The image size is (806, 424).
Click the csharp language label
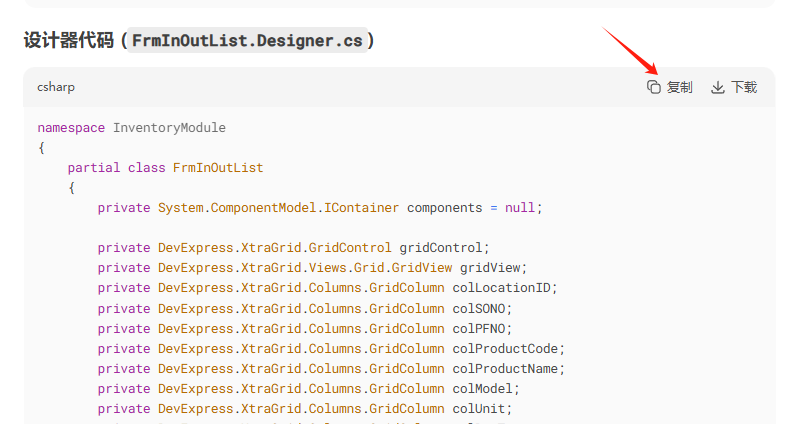(x=56, y=87)
